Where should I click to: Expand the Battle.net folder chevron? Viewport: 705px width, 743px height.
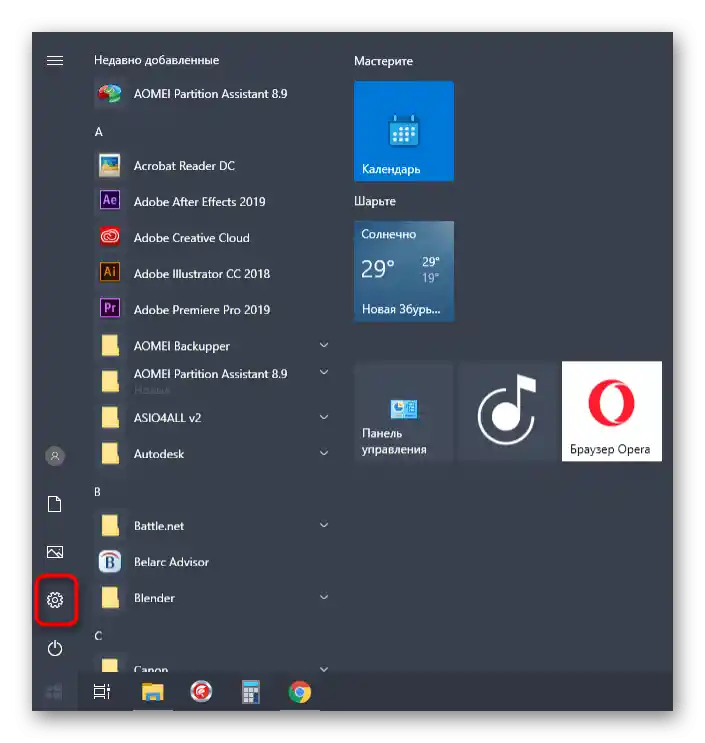324,525
